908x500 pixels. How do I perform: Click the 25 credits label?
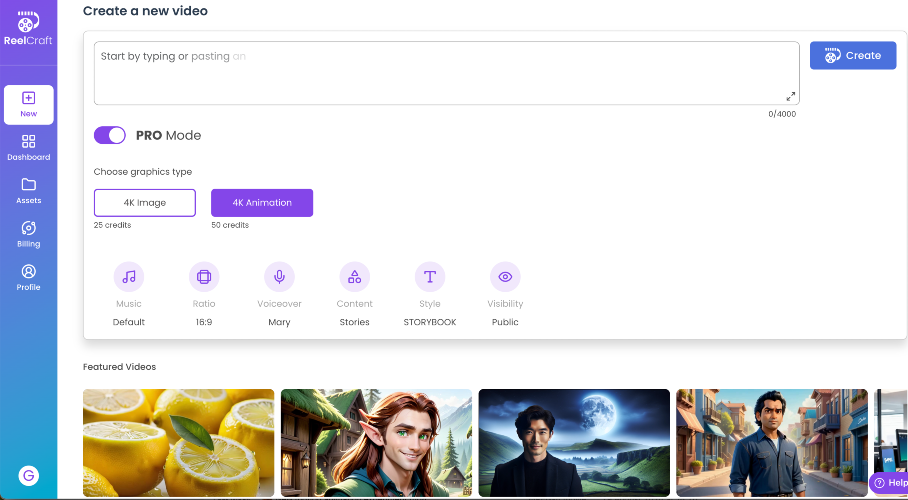(112, 225)
